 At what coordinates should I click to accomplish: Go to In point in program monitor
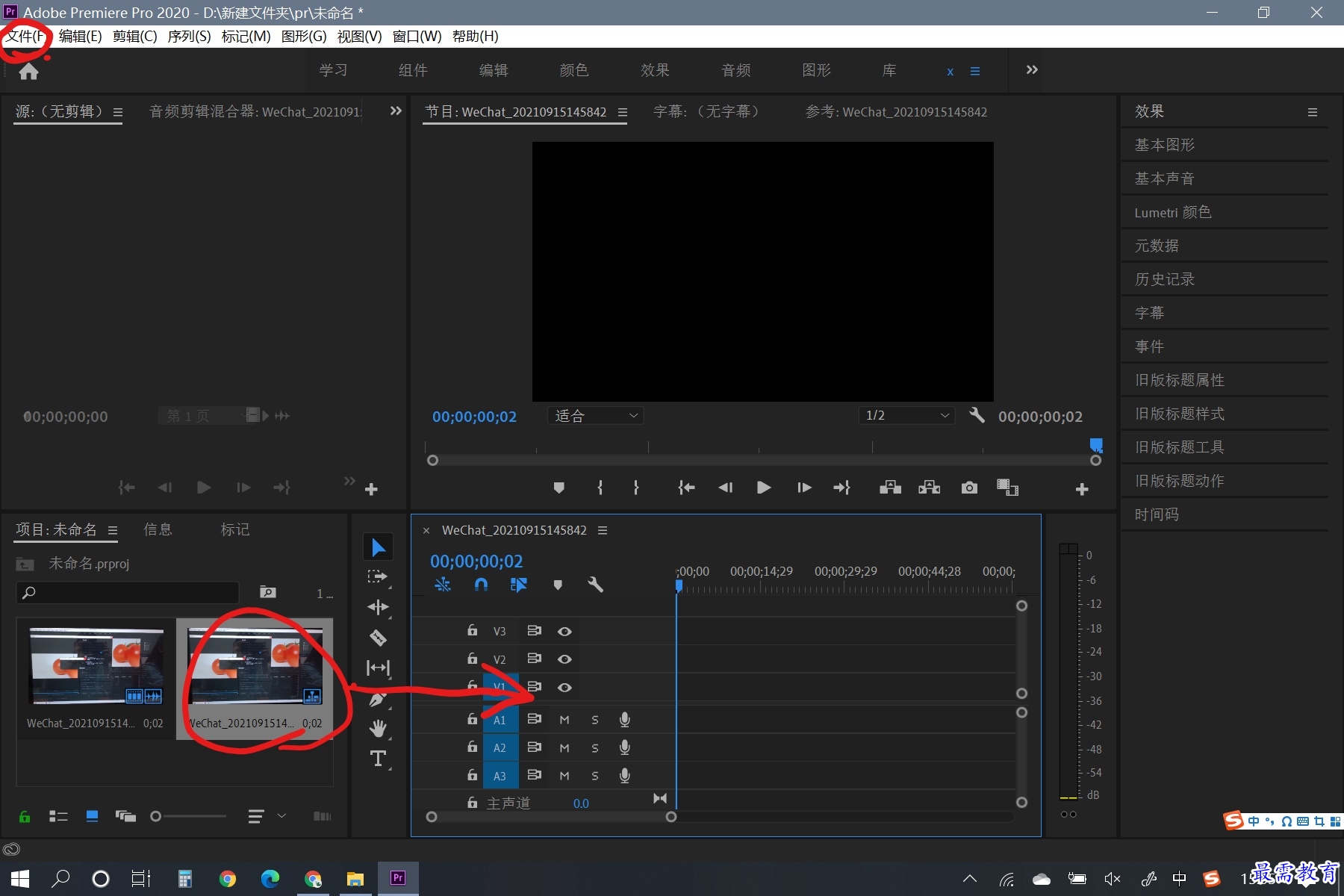pyautogui.click(x=686, y=488)
